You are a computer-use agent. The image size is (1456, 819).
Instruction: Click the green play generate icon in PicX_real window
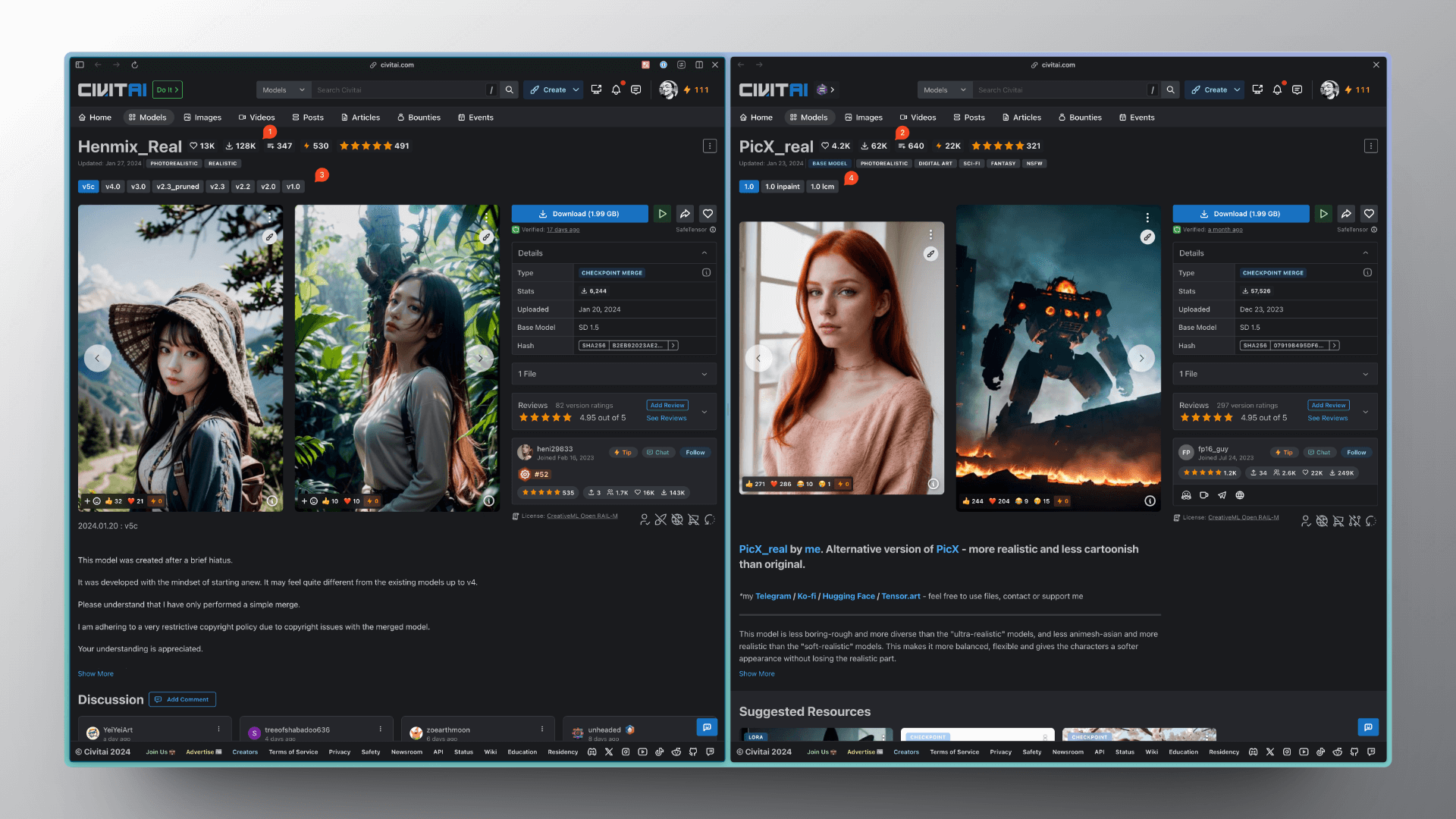pyautogui.click(x=1323, y=214)
